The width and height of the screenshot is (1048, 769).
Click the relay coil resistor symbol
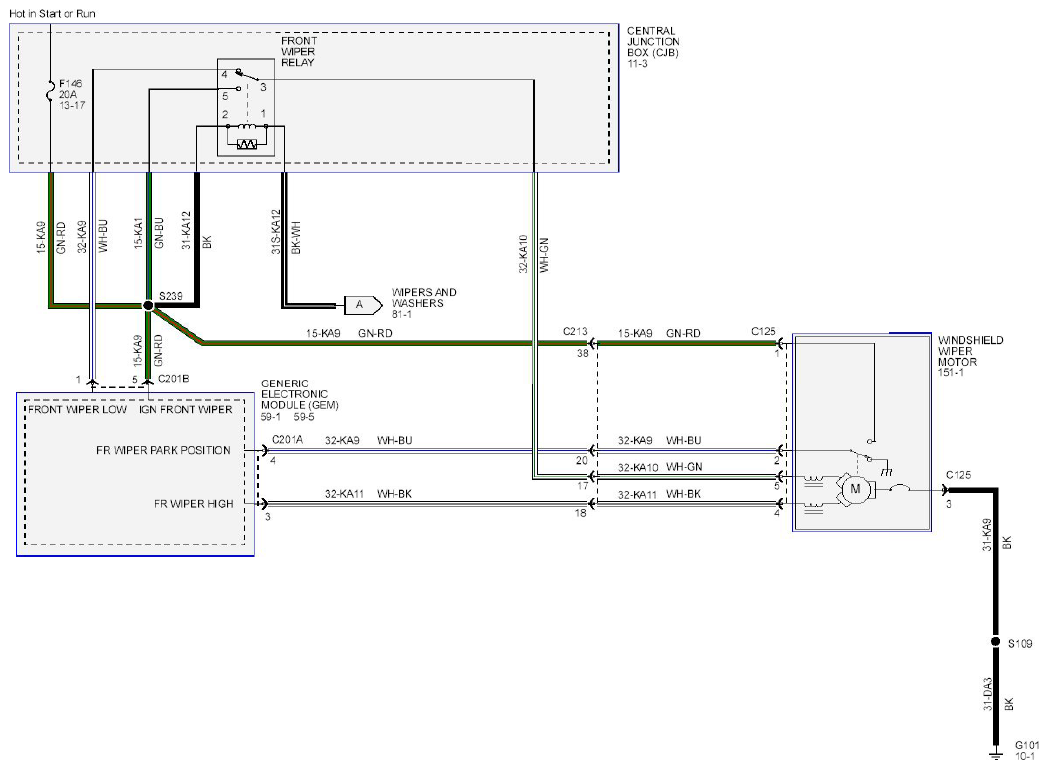[x=247, y=144]
